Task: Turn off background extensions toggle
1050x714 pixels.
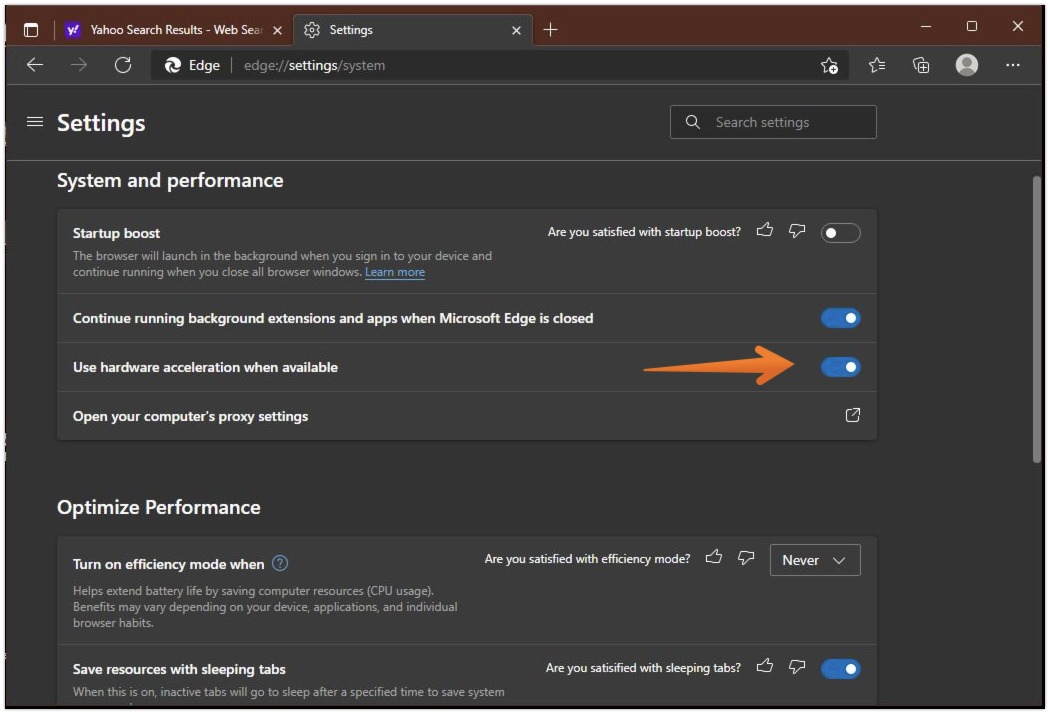Action: (841, 317)
